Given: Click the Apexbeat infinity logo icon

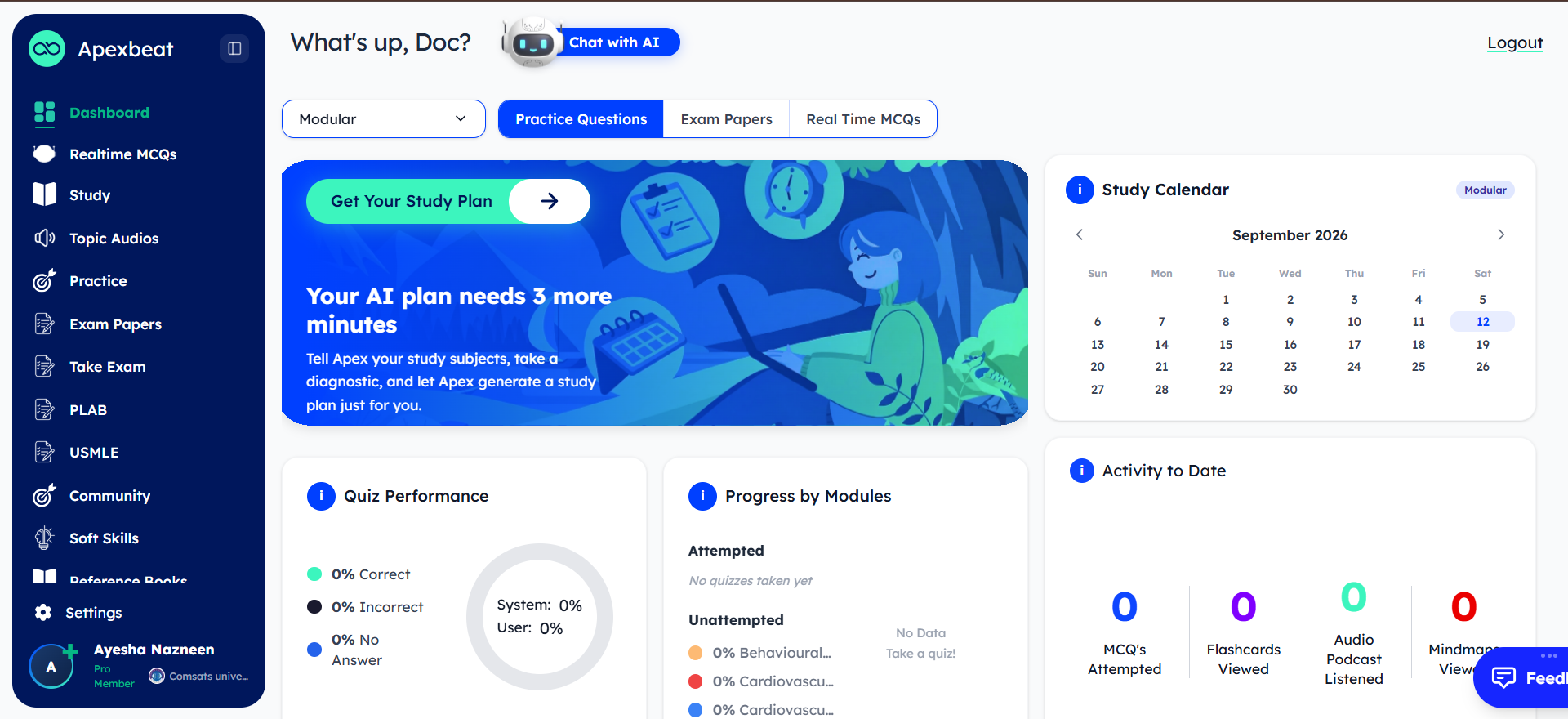Looking at the screenshot, I should click(x=47, y=49).
